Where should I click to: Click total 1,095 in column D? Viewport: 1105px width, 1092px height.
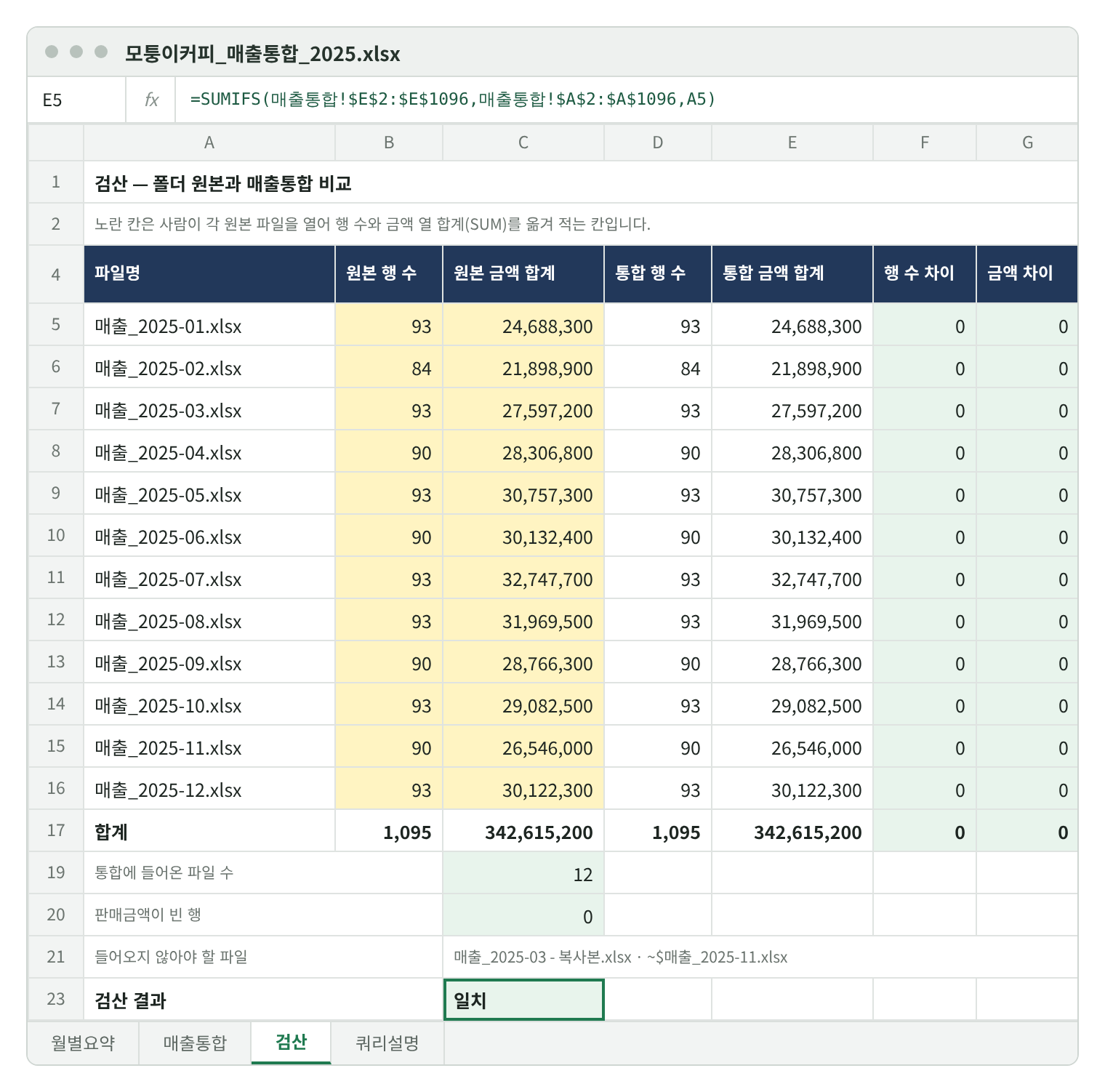(x=658, y=831)
